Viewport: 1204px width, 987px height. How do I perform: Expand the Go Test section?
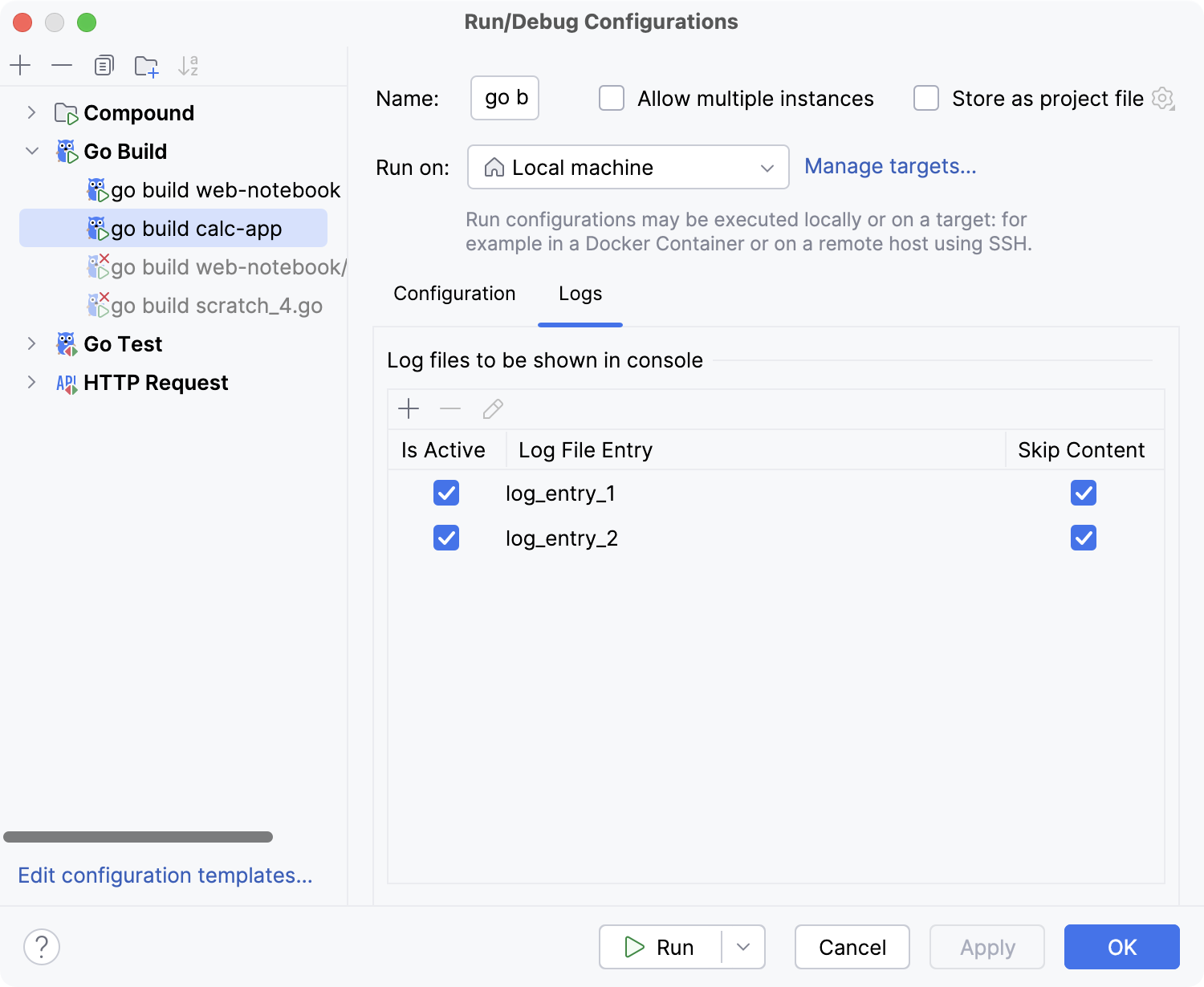point(31,343)
